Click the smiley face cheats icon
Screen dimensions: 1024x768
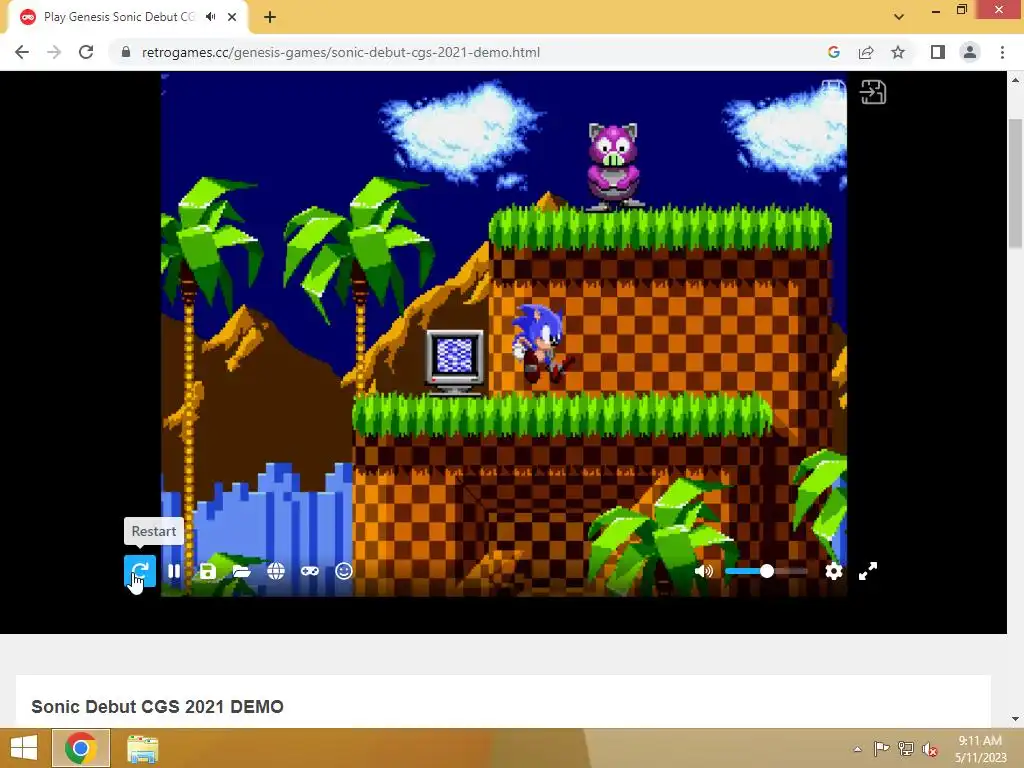coord(344,571)
